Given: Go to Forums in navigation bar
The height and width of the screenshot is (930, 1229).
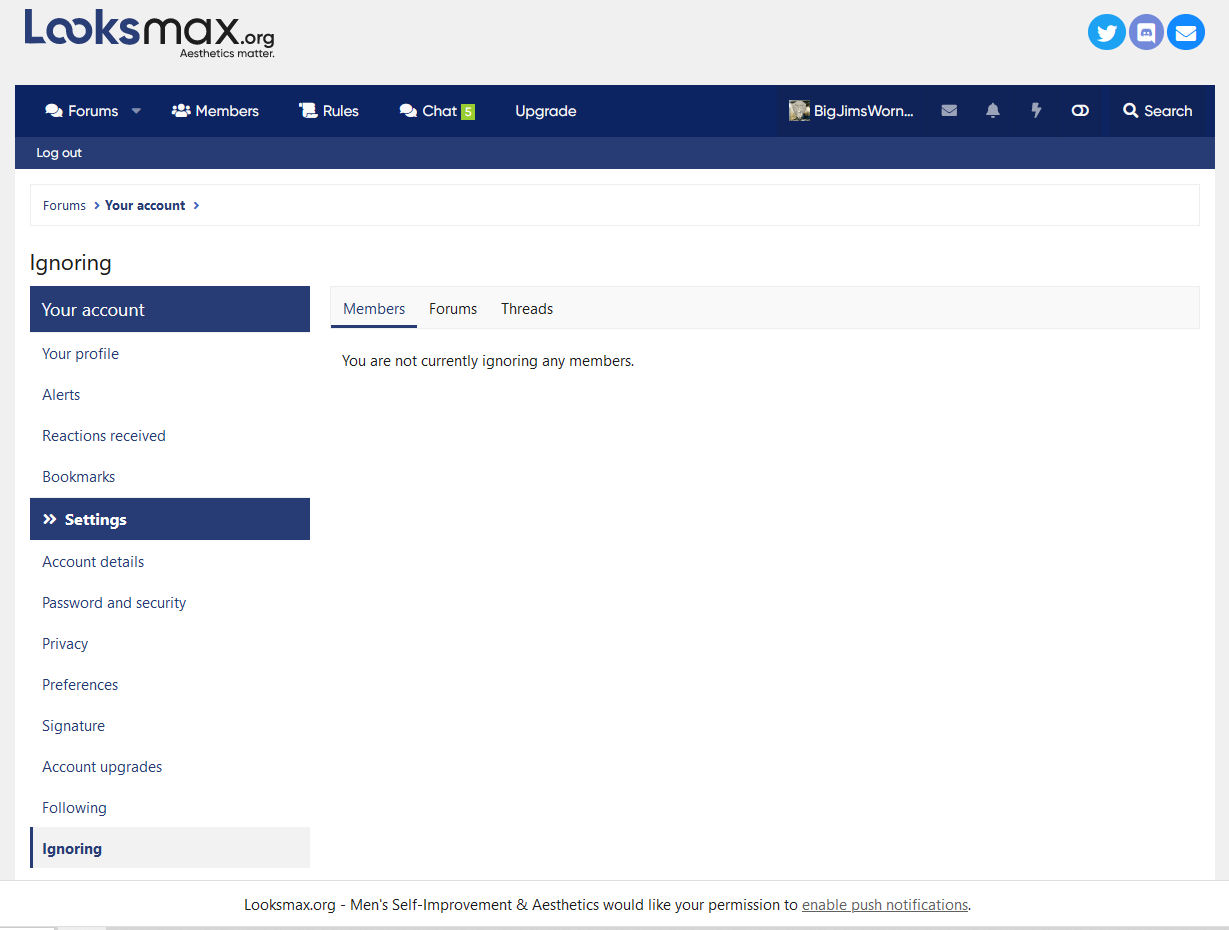Looking at the screenshot, I should (x=81, y=111).
